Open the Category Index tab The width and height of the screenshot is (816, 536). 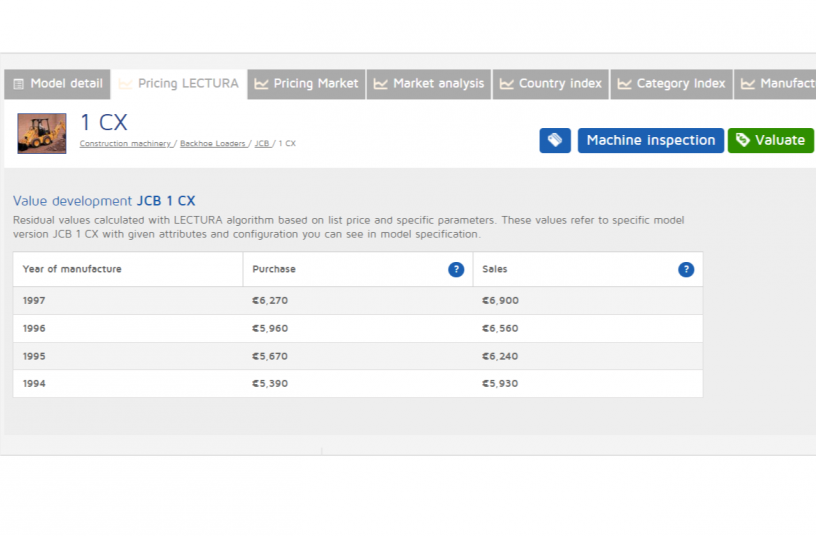671,84
